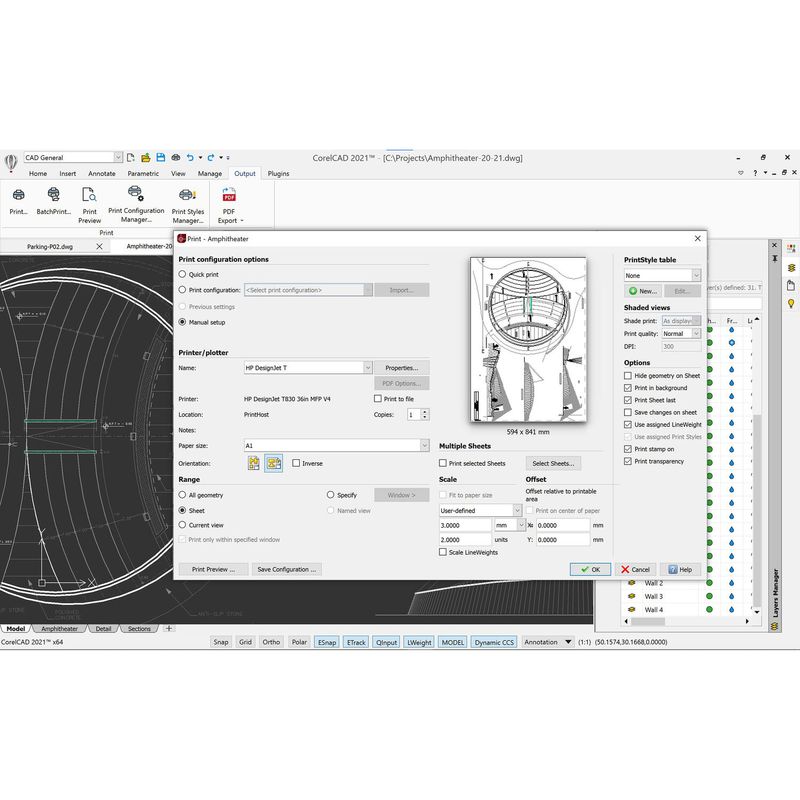Switch to the Sections sheet tab
Viewport: 800px width, 800px height.
point(139,629)
